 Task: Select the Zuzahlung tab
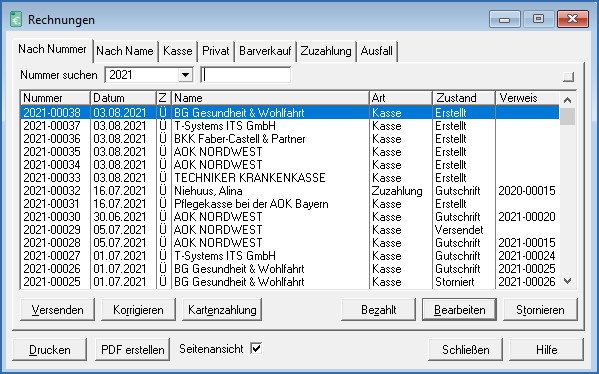tap(326, 51)
